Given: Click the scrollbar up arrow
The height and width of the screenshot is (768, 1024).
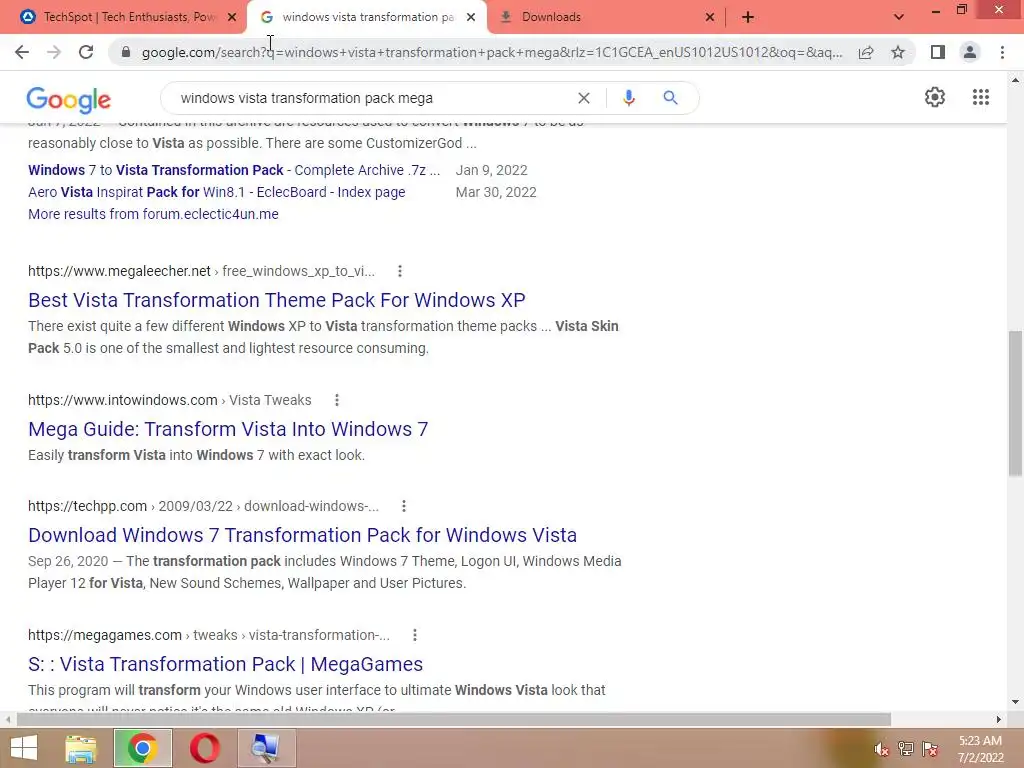Looking at the screenshot, I should 1015,80.
